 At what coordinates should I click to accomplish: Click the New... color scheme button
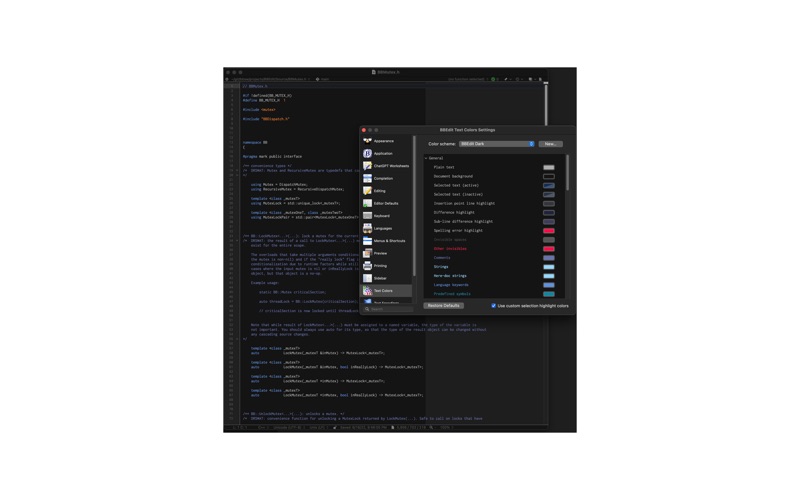coord(550,144)
